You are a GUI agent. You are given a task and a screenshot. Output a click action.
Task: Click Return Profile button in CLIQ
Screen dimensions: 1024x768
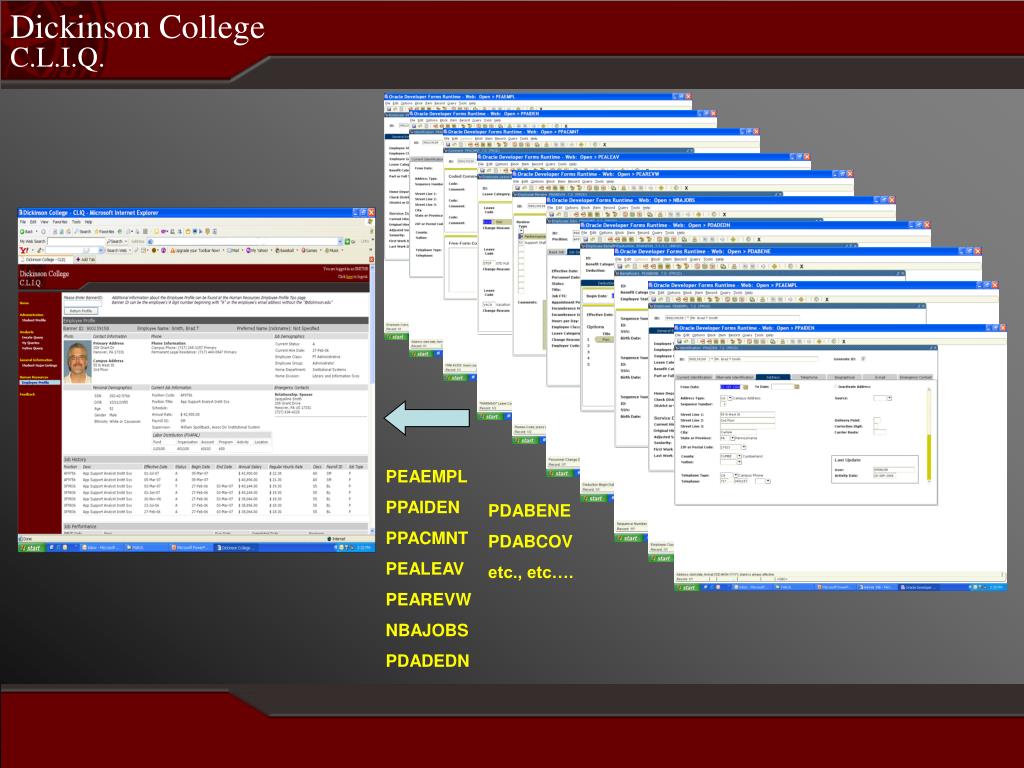point(81,311)
